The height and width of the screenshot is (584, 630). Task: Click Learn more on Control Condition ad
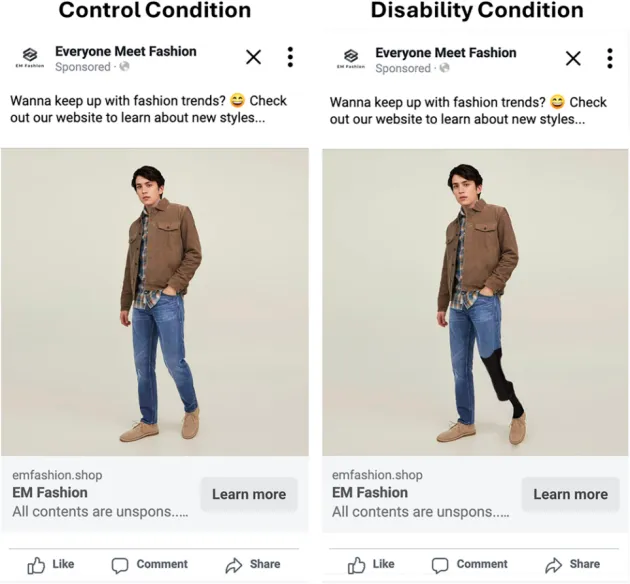[x=249, y=494]
